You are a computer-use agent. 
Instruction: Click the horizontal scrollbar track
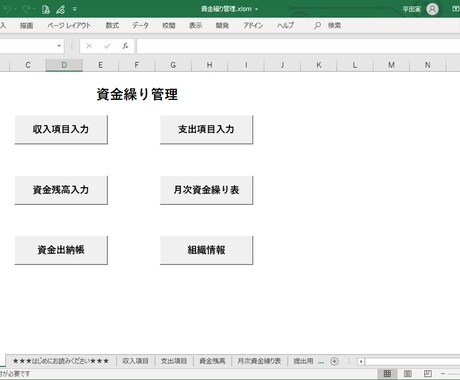click(x=413, y=361)
